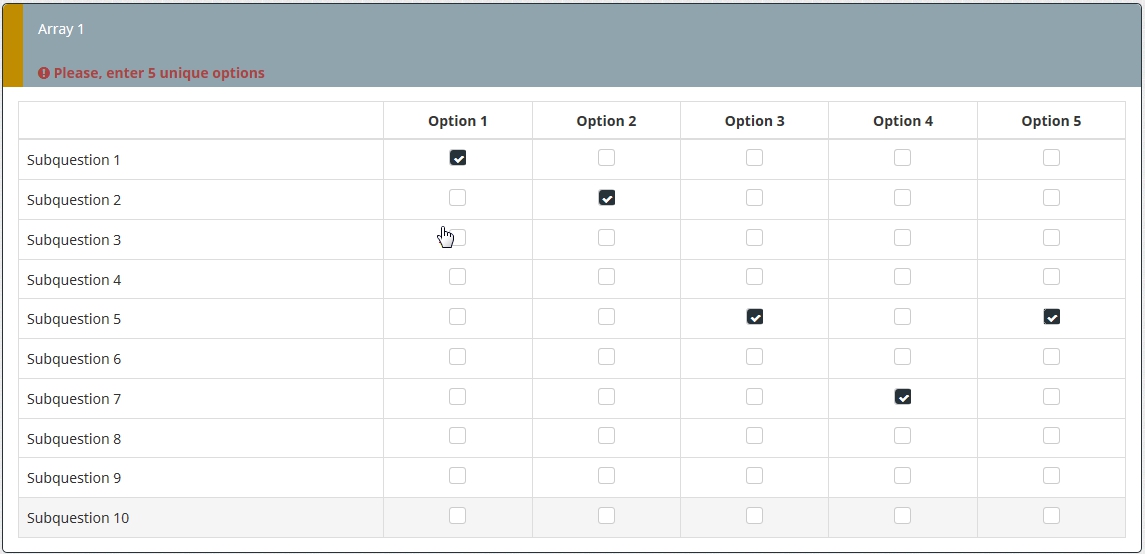Viewport: 1145px width, 554px height.
Task: Select Subquestion 9 Option 1 checkbox
Action: click(x=458, y=476)
